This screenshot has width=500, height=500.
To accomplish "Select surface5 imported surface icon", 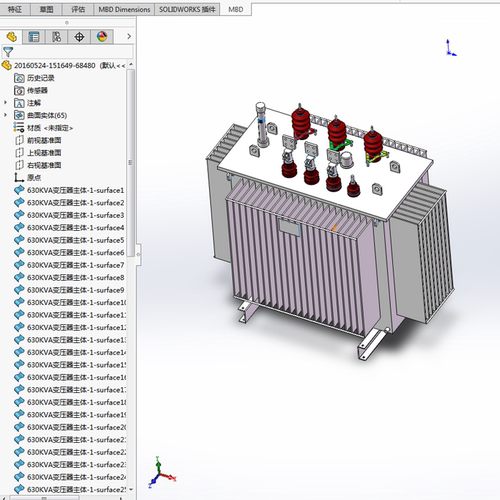I will pyautogui.click(x=19, y=240).
